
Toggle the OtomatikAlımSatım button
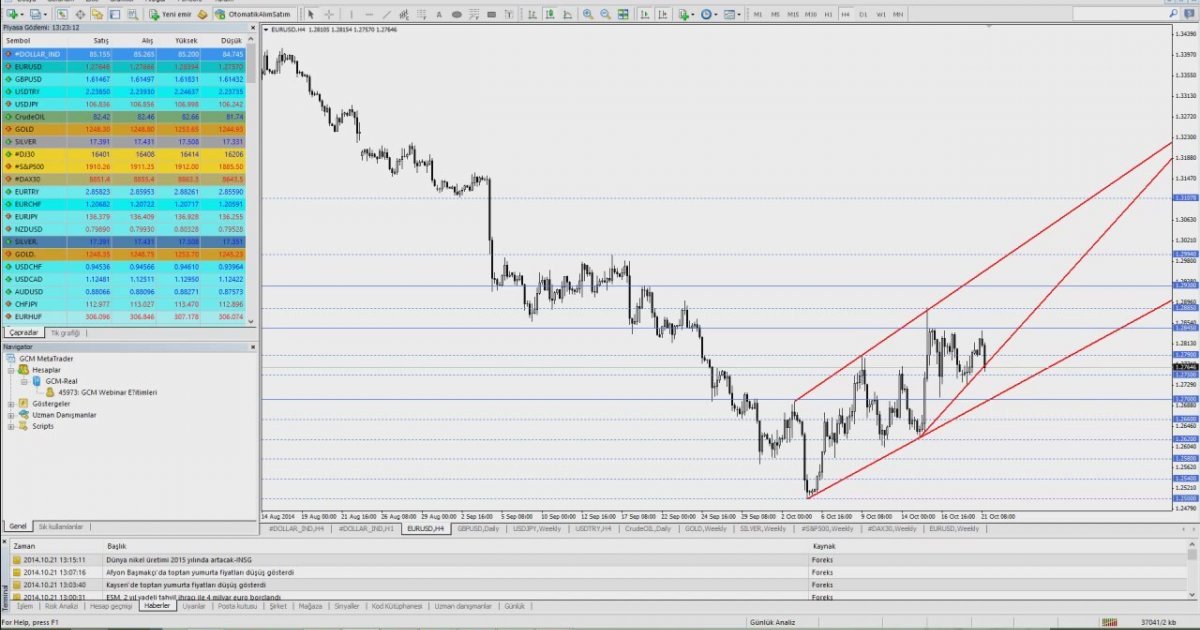(x=255, y=15)
